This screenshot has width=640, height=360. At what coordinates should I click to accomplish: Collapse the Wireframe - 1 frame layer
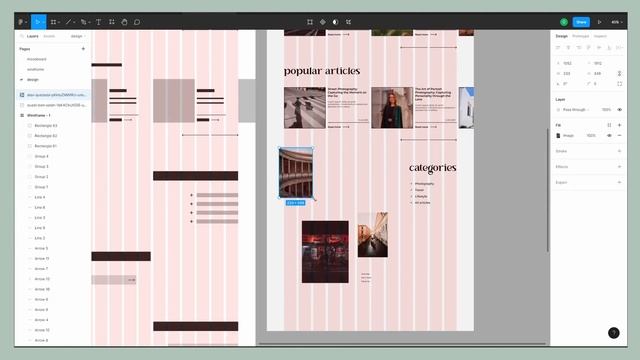[x=22, y=116]
